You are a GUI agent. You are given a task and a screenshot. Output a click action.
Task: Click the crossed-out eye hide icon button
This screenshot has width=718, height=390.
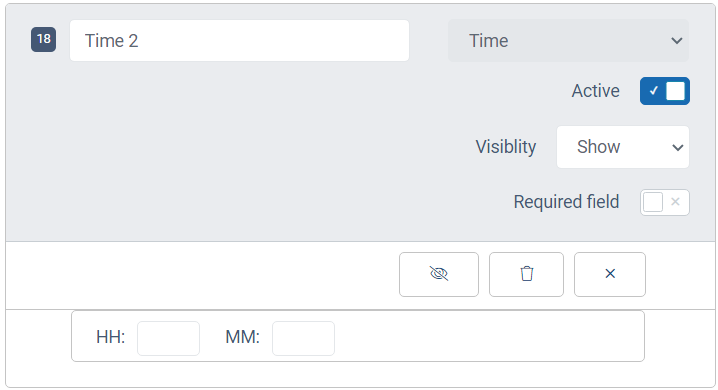(x=439, y=274)
